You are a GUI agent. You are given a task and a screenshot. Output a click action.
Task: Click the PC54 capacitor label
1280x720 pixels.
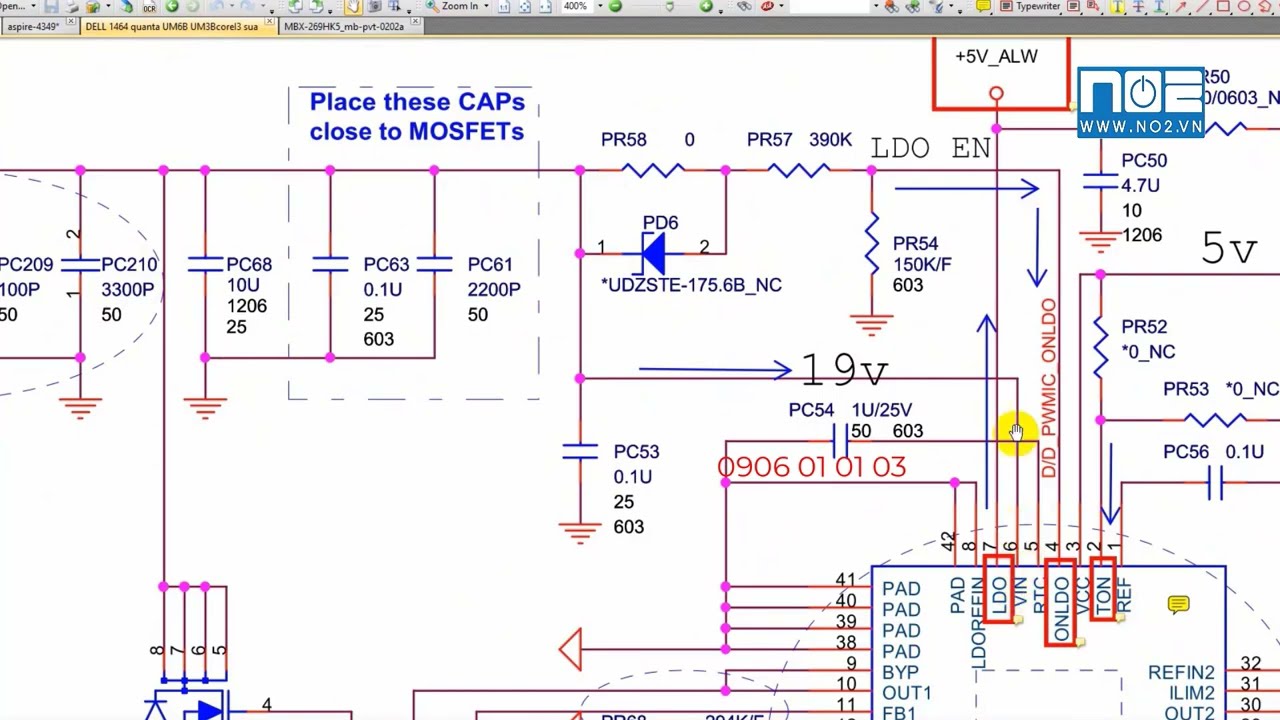[x=811, y=410]
